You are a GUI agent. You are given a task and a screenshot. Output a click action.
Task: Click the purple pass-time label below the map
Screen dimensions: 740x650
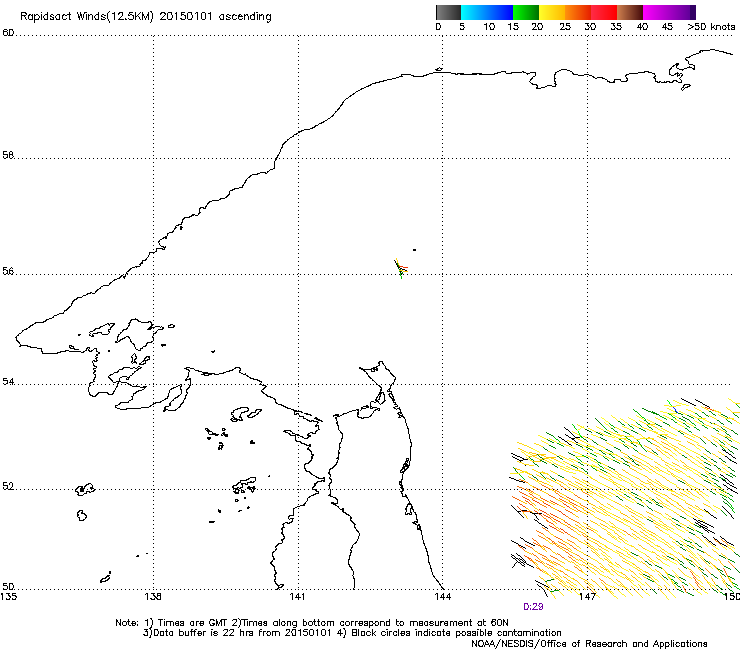pos(533,607)
